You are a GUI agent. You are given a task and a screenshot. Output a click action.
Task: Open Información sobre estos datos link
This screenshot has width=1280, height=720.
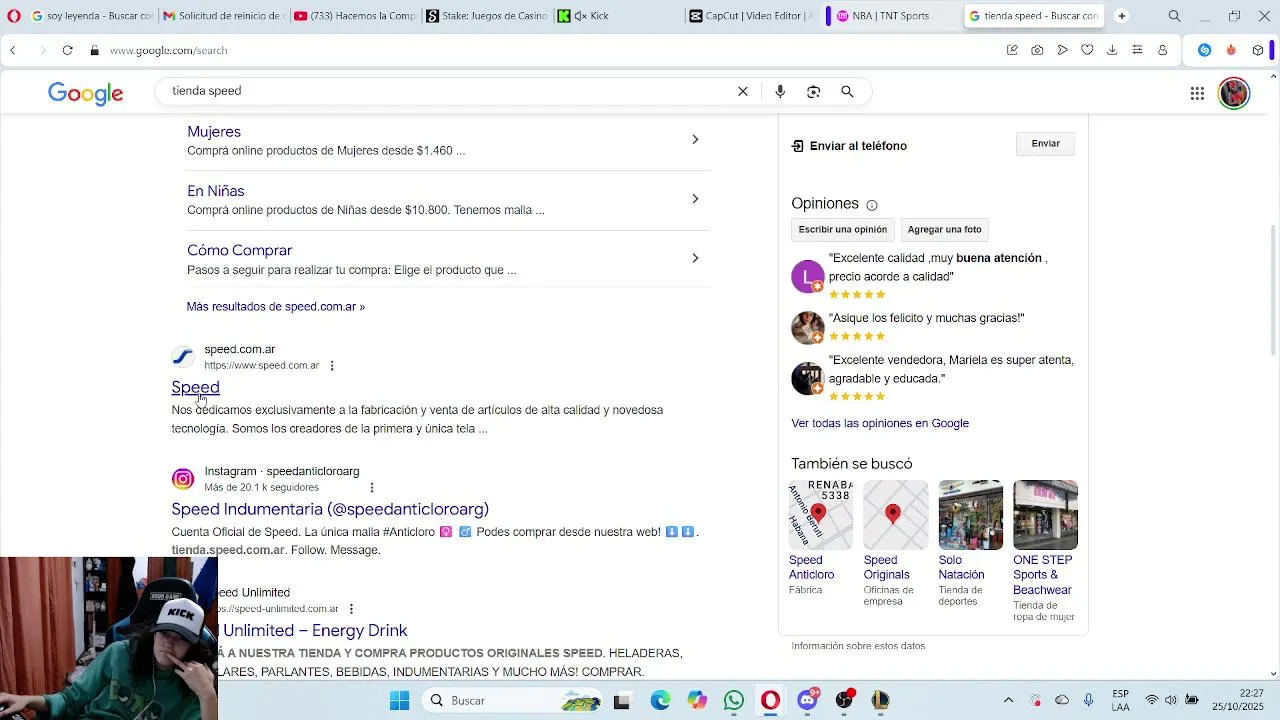click(858, 647)
